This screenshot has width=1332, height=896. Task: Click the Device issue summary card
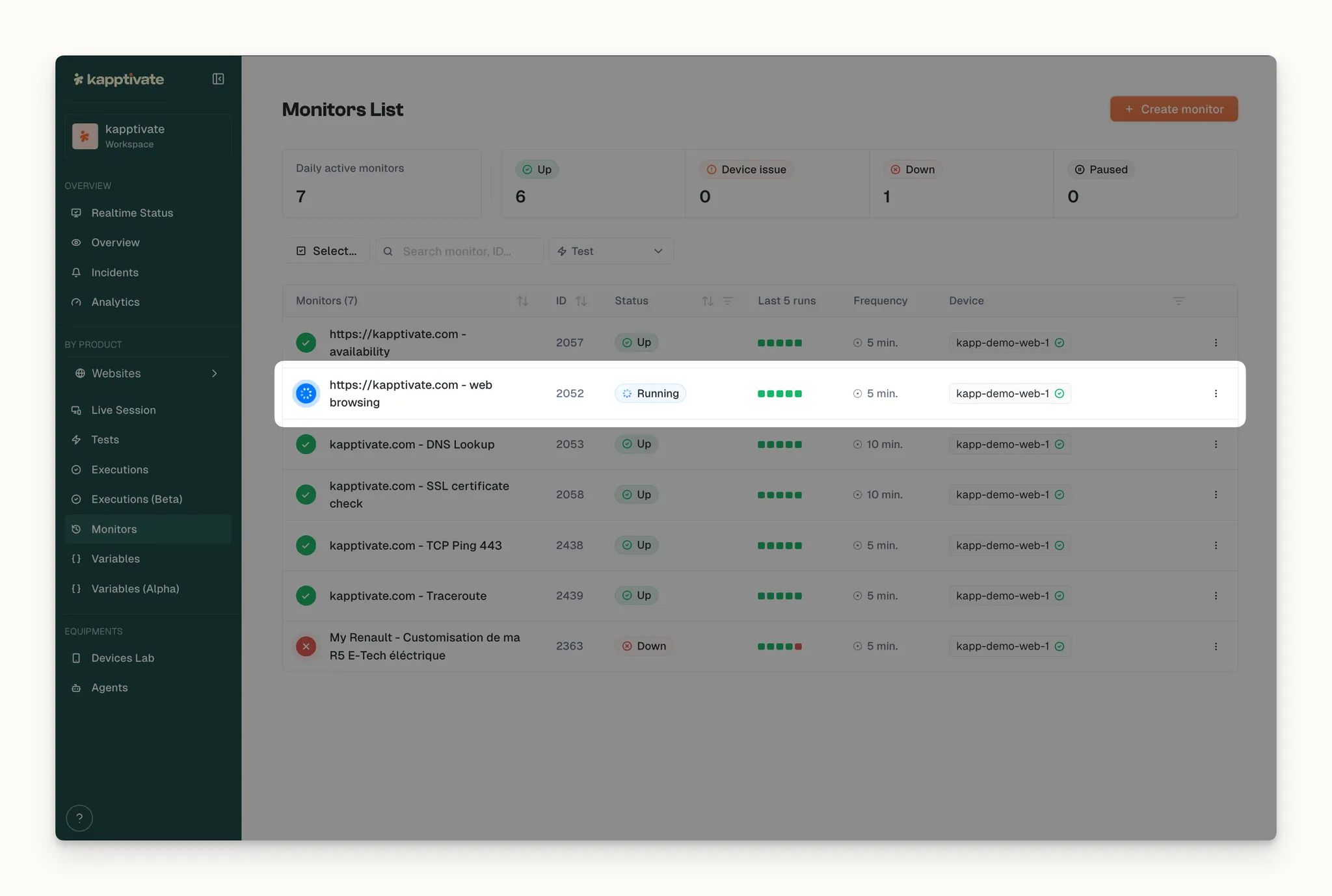(x=778, y=184)
